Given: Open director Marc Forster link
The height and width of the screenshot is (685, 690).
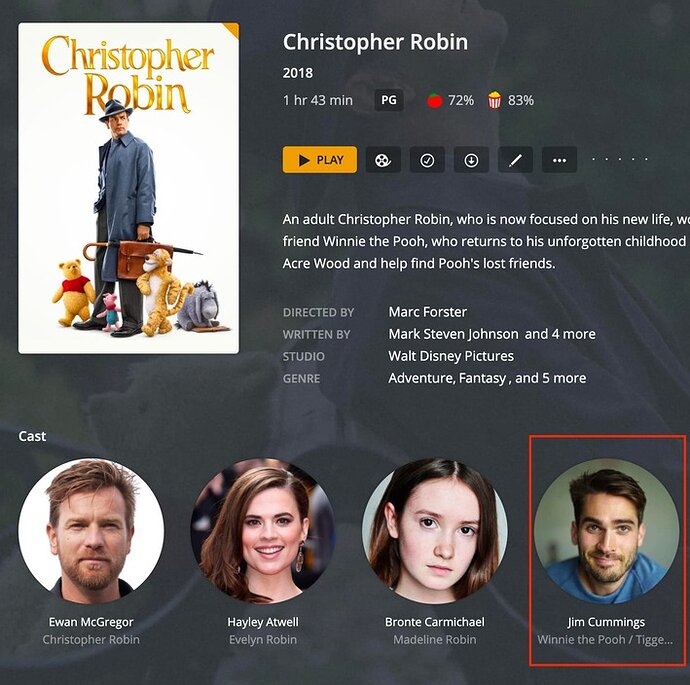Looking at the screenshot, I should [427, 312].
